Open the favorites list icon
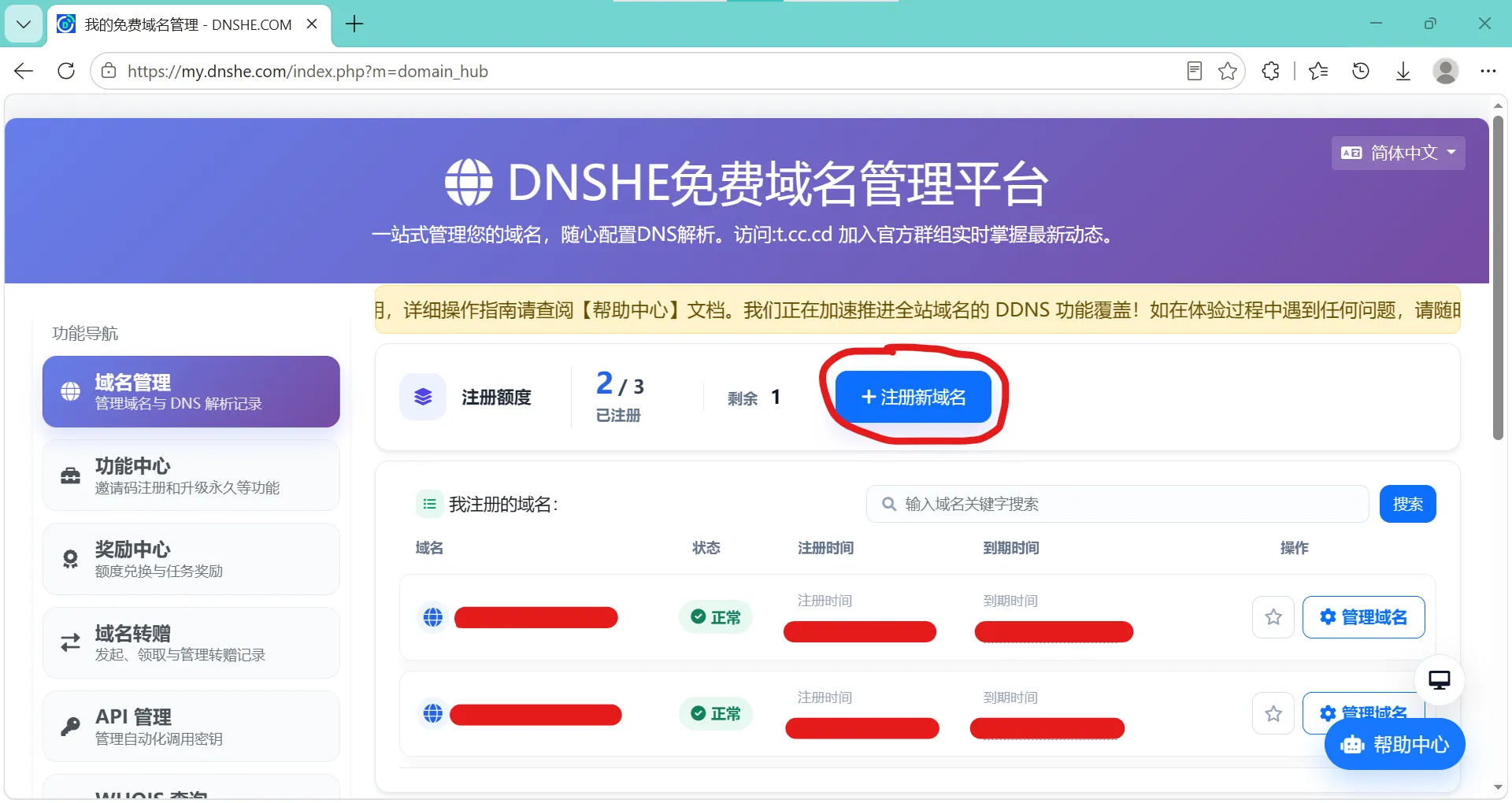 click(x=1318, y=72)
